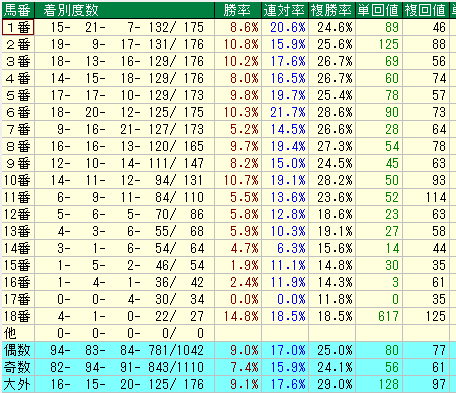
Task: Click the 連対率 column header
Action: click(x=285, y=10)
